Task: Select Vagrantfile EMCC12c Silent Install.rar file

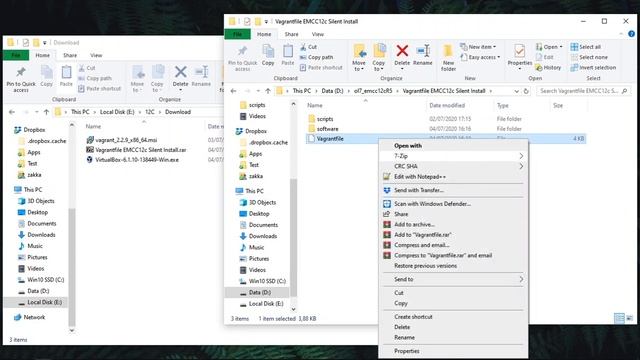Action: (136, 150)
